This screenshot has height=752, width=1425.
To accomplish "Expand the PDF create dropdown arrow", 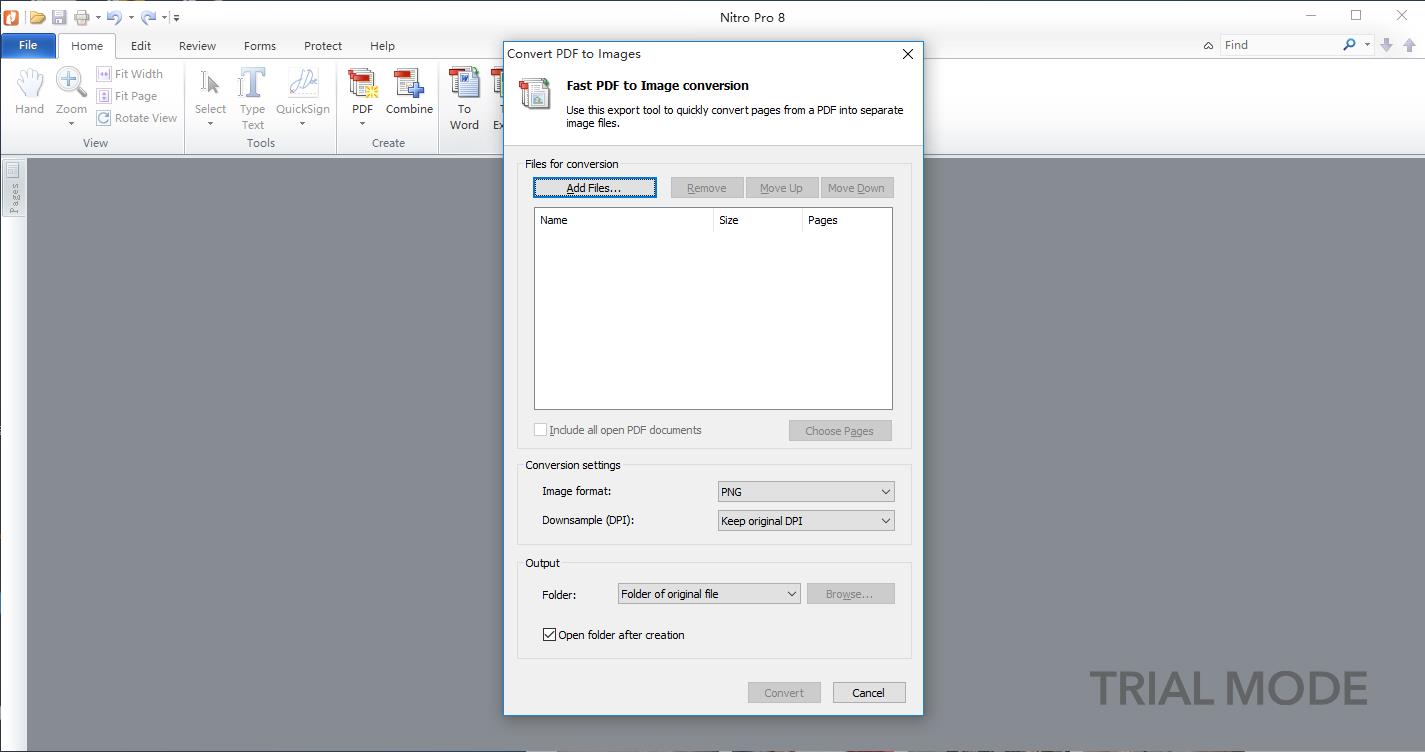I will (362, 125).
